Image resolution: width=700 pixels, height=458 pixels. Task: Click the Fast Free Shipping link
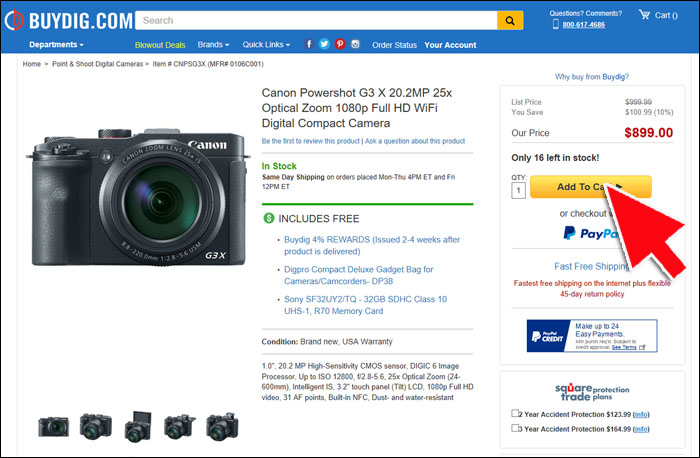pyautogui.click(x=592, y=266)
